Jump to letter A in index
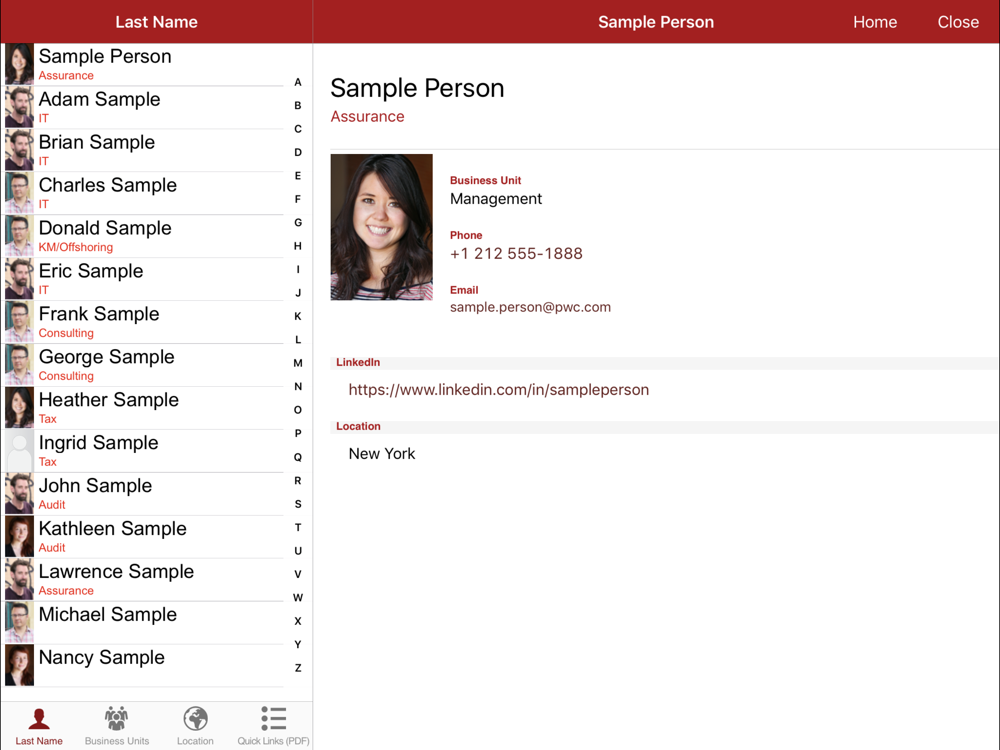Viewport: 1000px width, 750px height. (x=298, y=82)
